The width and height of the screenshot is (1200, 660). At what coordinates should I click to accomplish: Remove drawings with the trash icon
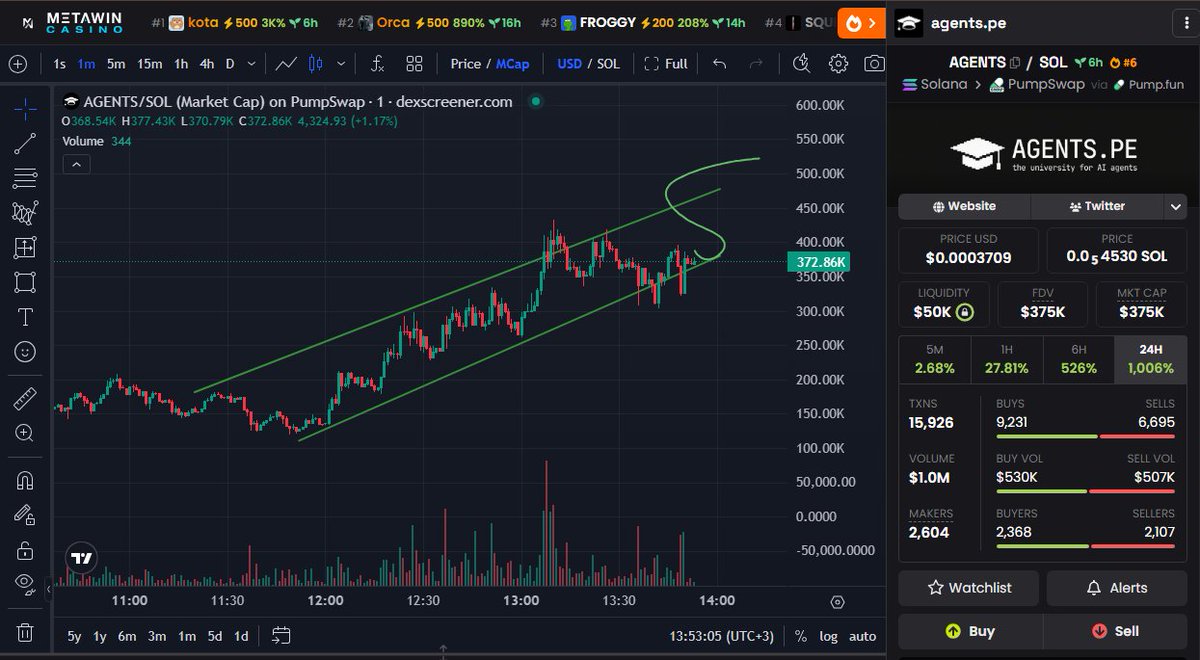pyautogui.click(x=25, y=632)
